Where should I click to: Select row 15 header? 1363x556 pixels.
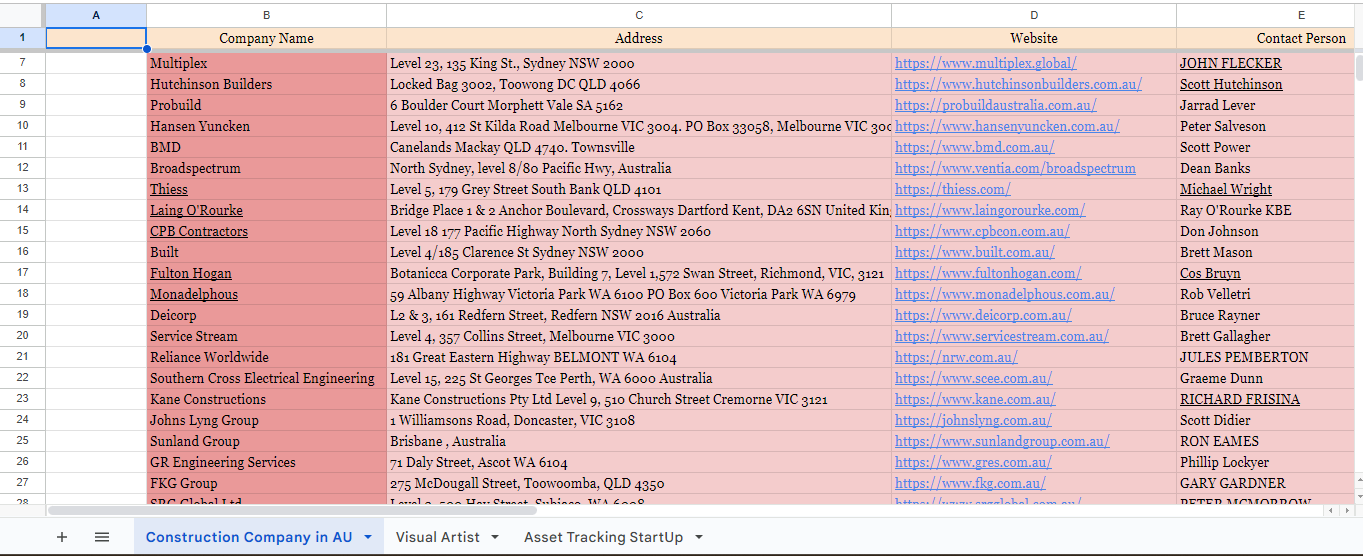coord(23,231)
